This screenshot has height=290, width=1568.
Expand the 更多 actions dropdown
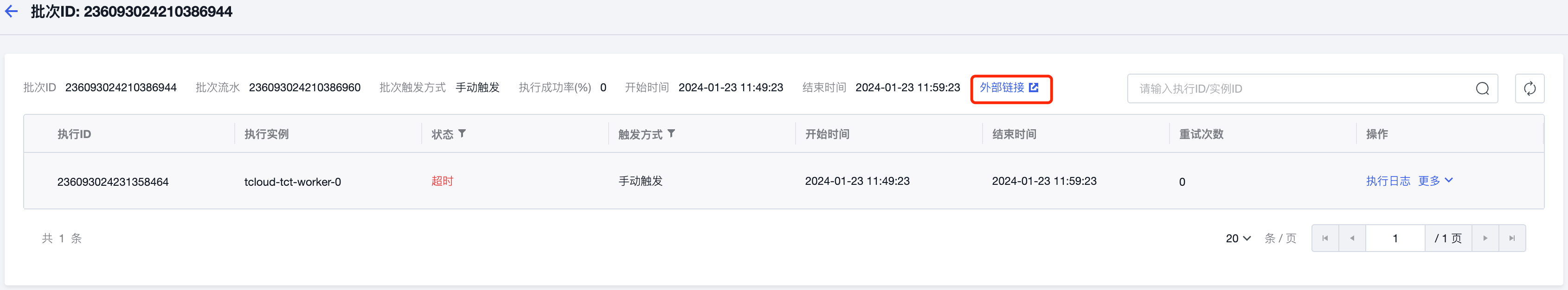click(1435, 181)
